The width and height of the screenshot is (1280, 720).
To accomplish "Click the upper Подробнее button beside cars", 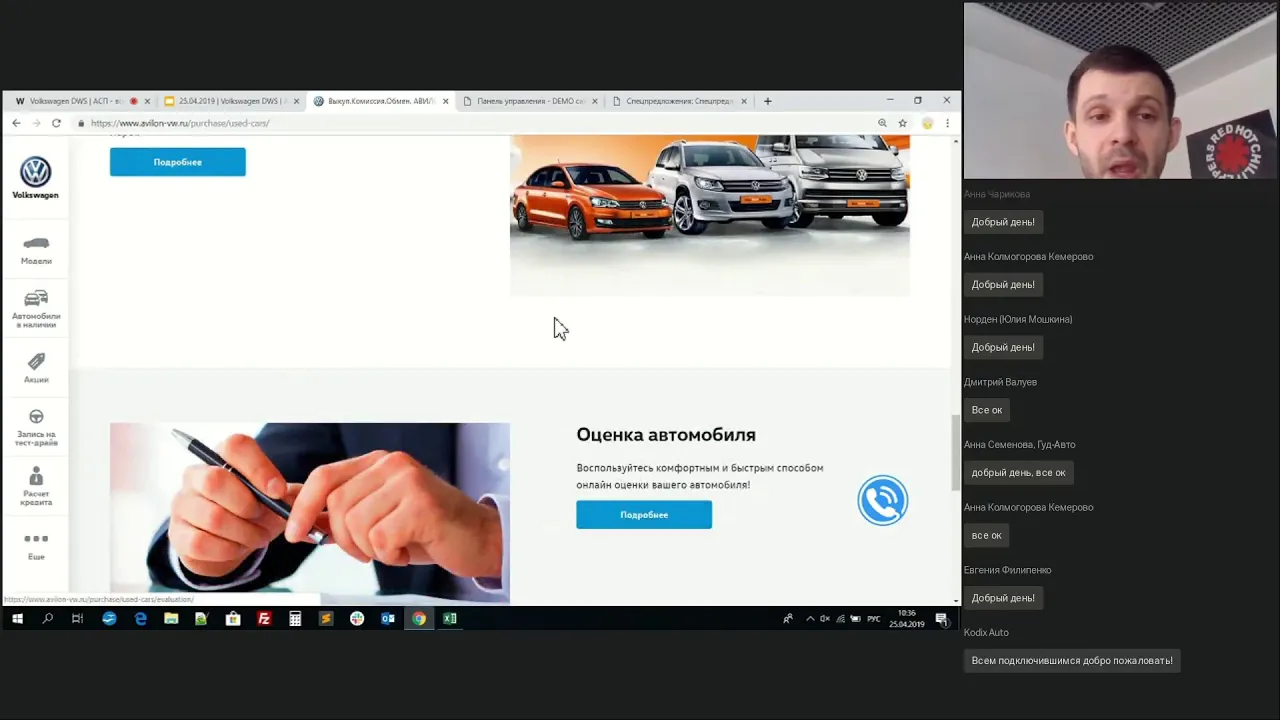I will pos(178,162).
